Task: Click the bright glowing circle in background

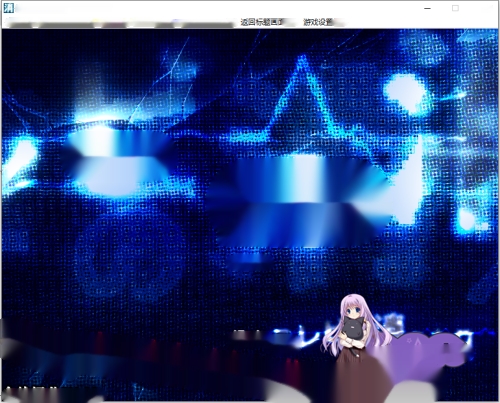Action: point(406,92)
